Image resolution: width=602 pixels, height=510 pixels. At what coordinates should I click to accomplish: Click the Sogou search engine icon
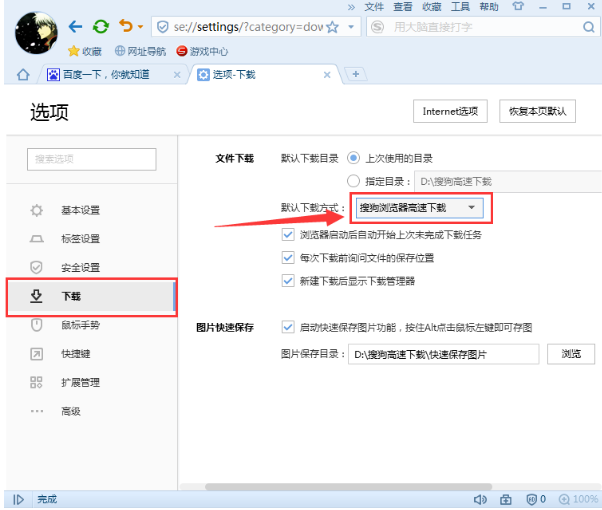377,27
